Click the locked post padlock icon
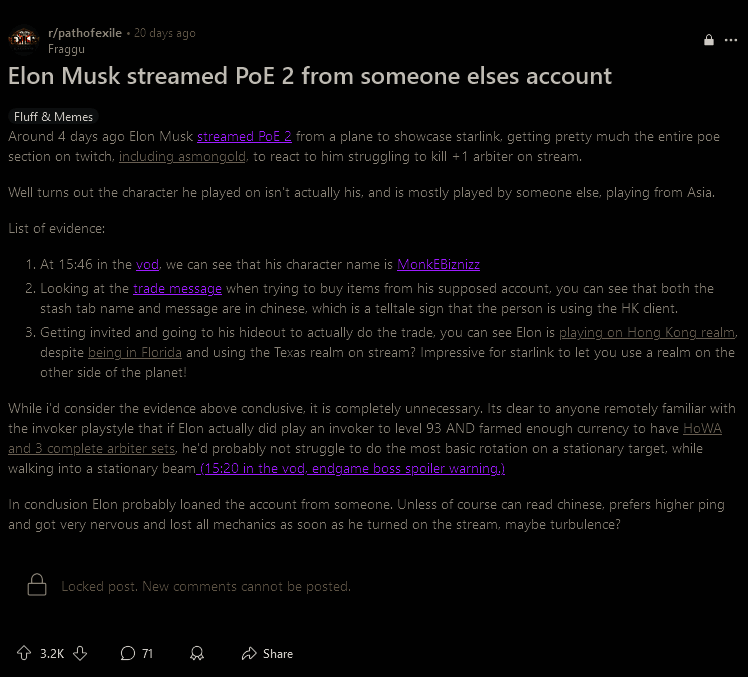 (36, 585)
